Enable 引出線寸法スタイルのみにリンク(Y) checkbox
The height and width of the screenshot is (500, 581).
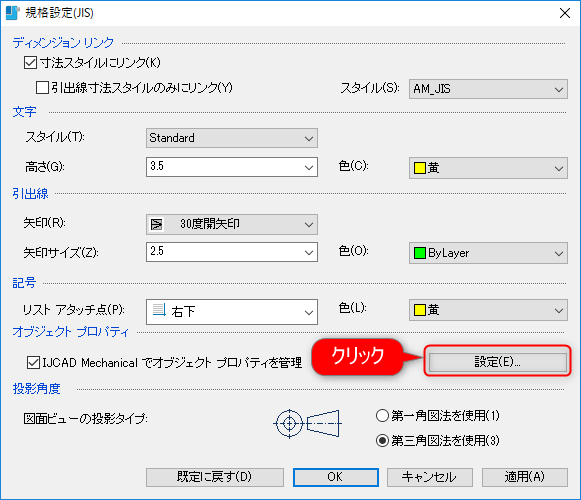coord(42,88)
